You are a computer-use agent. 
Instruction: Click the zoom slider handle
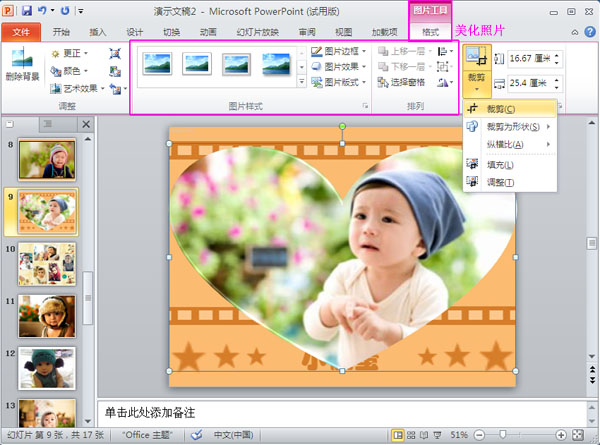tap(503, 435)
